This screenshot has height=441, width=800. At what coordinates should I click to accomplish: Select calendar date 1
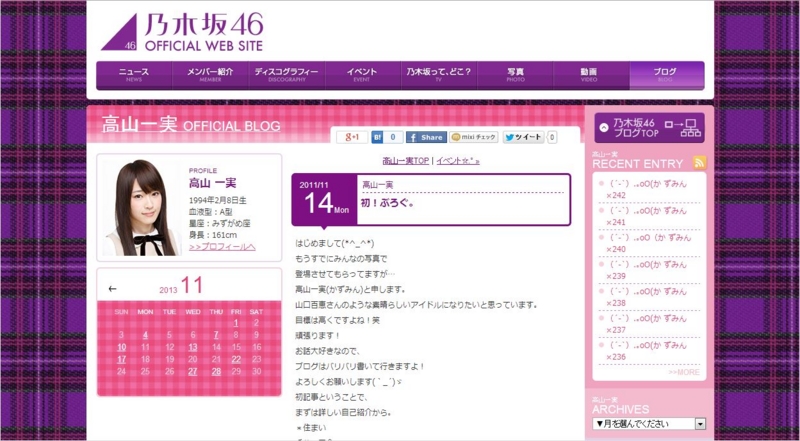(x=236, y=323)
